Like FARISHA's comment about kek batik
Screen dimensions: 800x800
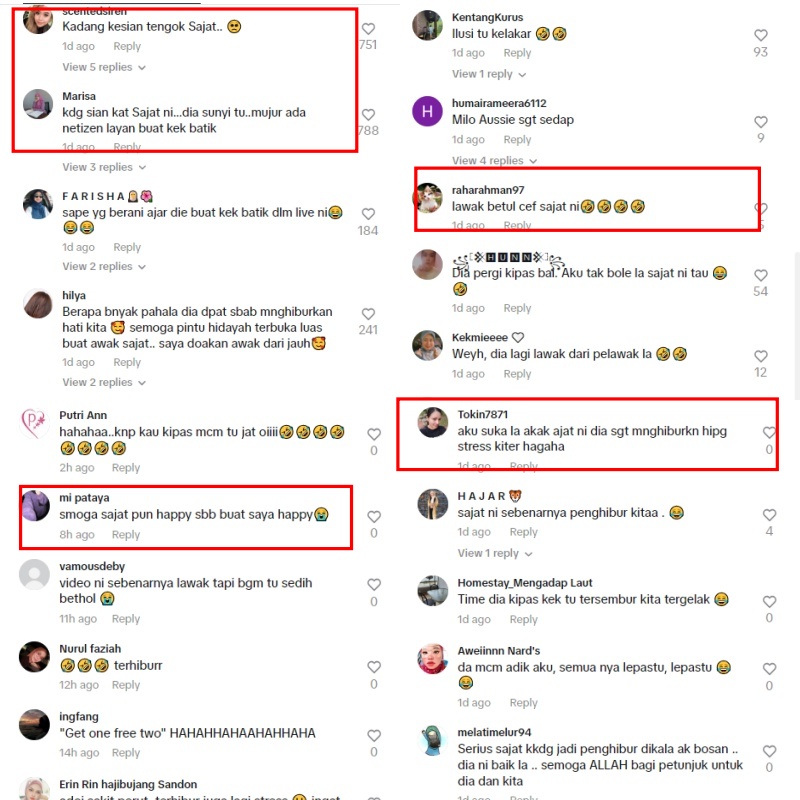pos(368,214)
